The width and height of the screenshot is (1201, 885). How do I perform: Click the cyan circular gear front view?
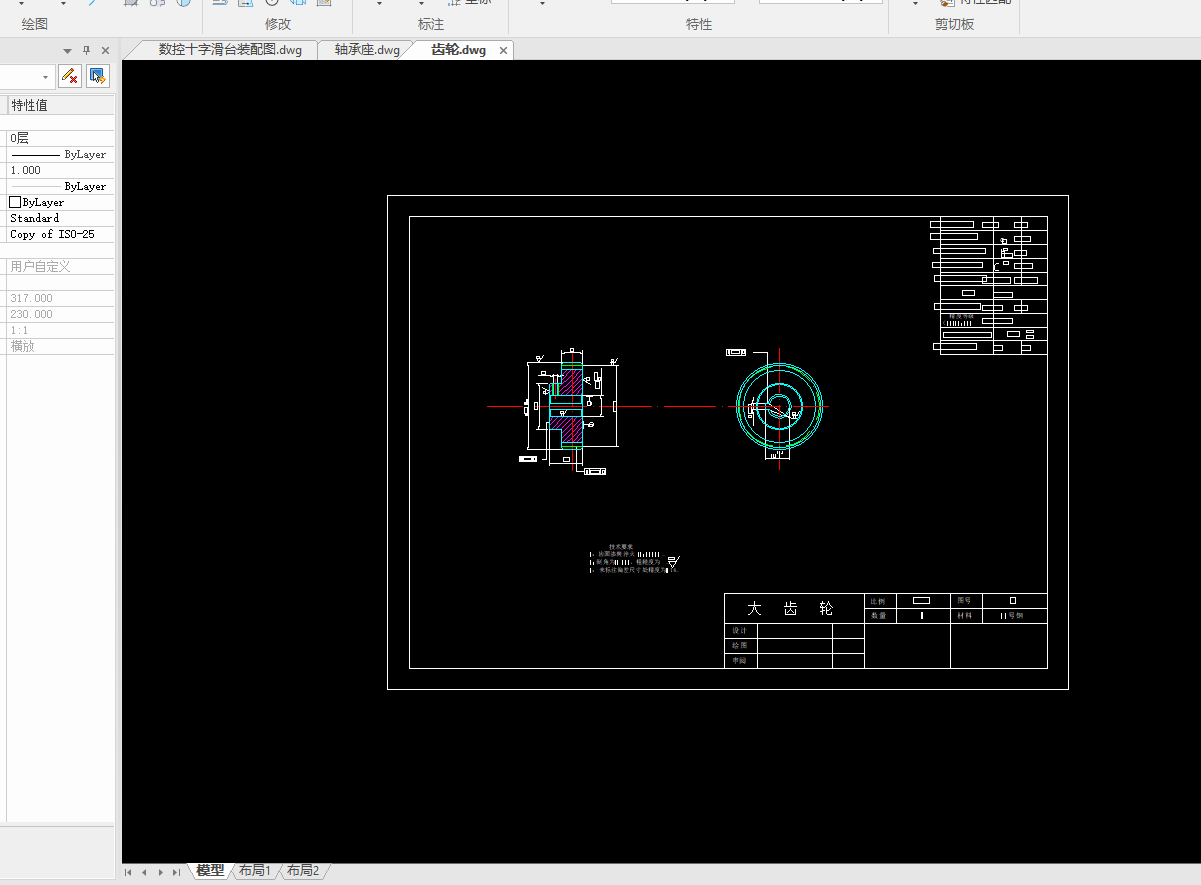pyautogui.click(x=780, y=406)
